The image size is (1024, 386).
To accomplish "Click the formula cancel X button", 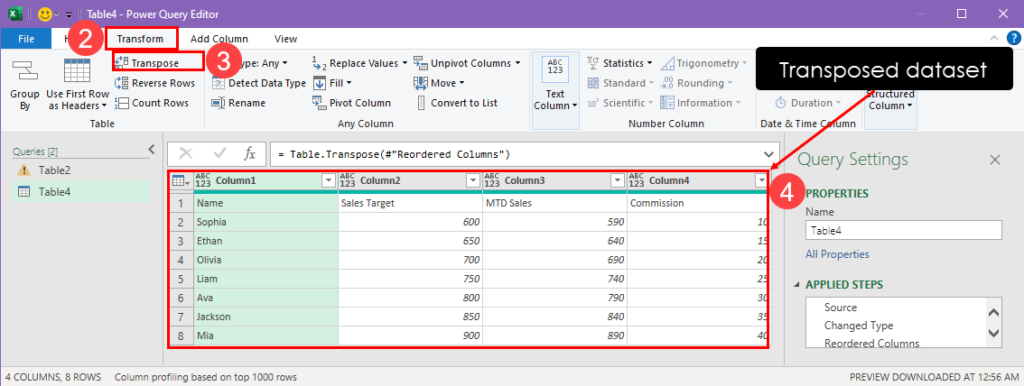I will click(185, 154).
